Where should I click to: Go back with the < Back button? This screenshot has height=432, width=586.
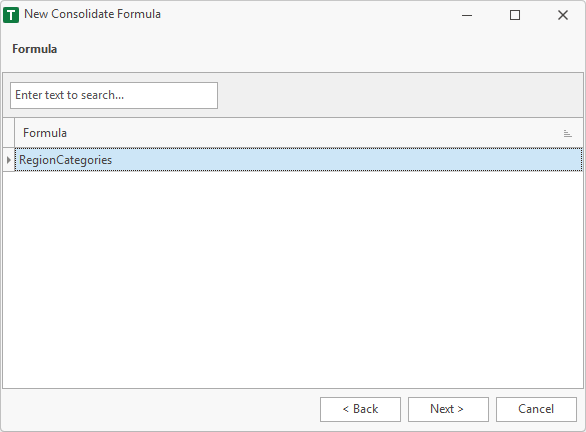tap(360, 409)
